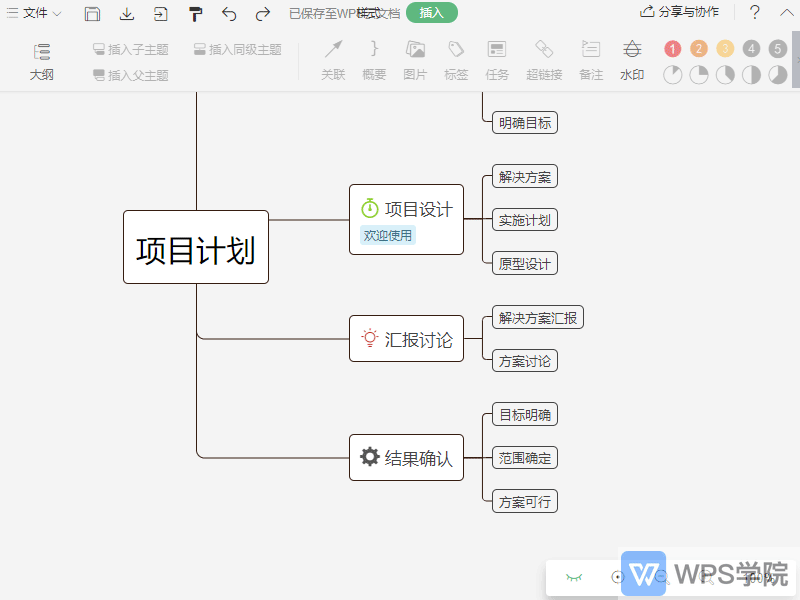
Task: Redo the last action
Action: [x=263, y=14]
